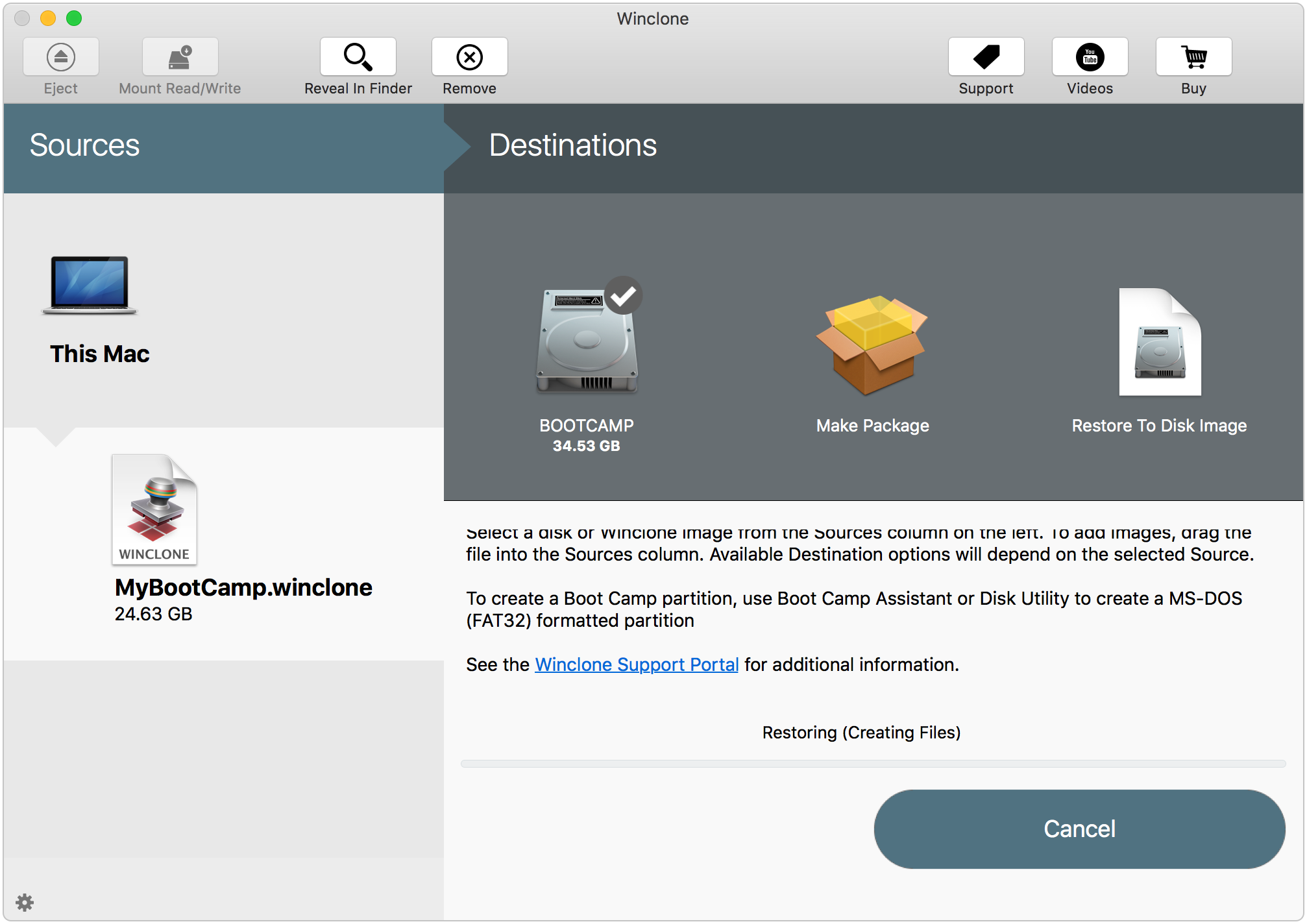Click Reveal In Finder magnifier icon
1307x924 pixels.
pos(358,57)
